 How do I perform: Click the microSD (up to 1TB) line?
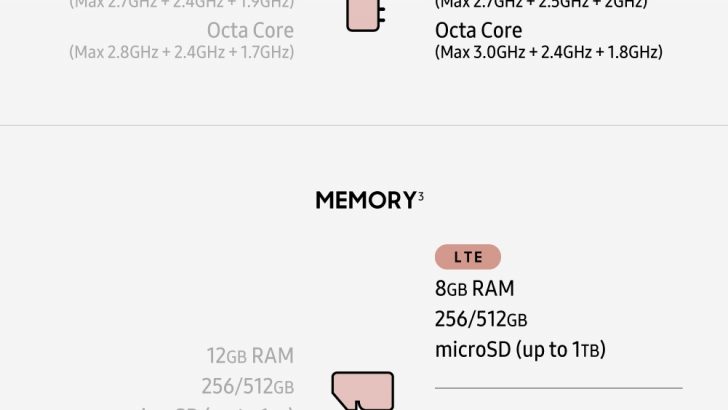pyautogui.click(x=520, y=349)
